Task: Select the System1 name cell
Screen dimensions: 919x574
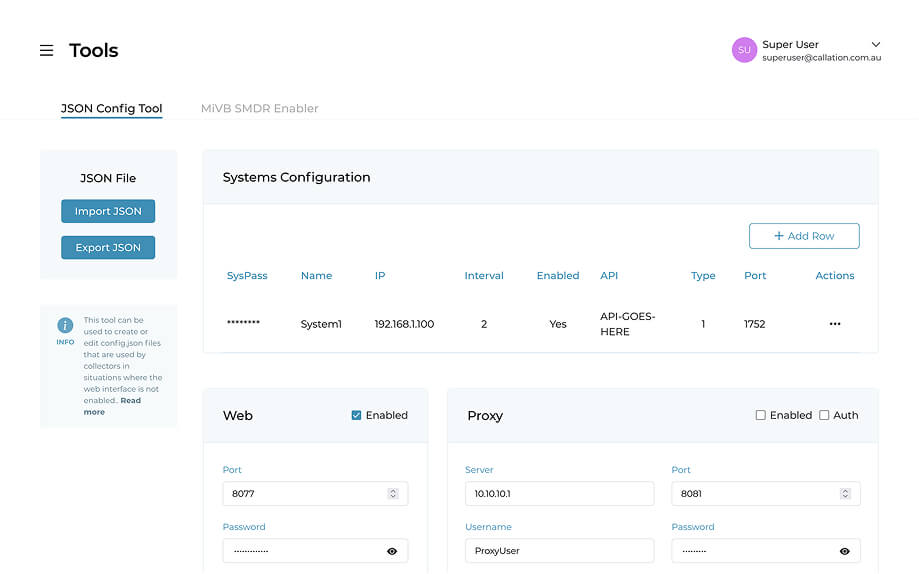Action: 321,324
